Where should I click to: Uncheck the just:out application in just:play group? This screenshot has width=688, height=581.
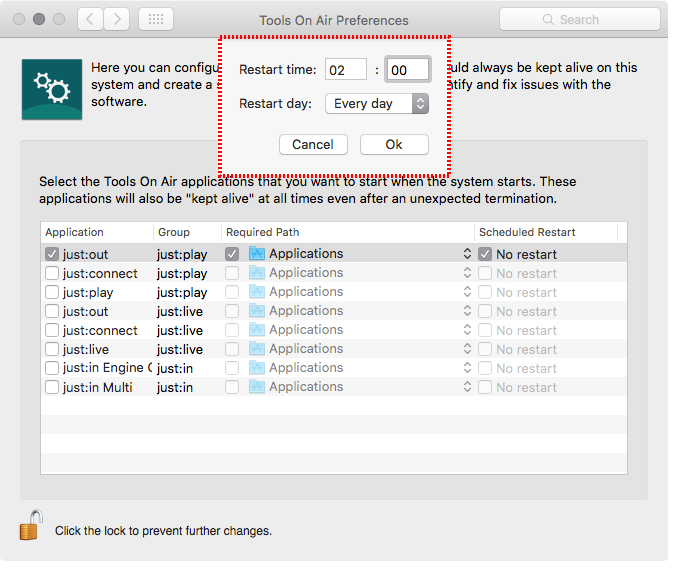point(52,254)
